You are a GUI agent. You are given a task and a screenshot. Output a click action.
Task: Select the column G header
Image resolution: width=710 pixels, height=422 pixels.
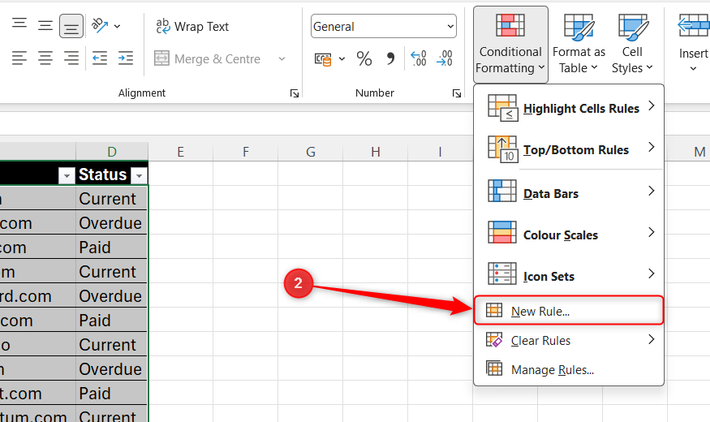(x=311, y=152)
